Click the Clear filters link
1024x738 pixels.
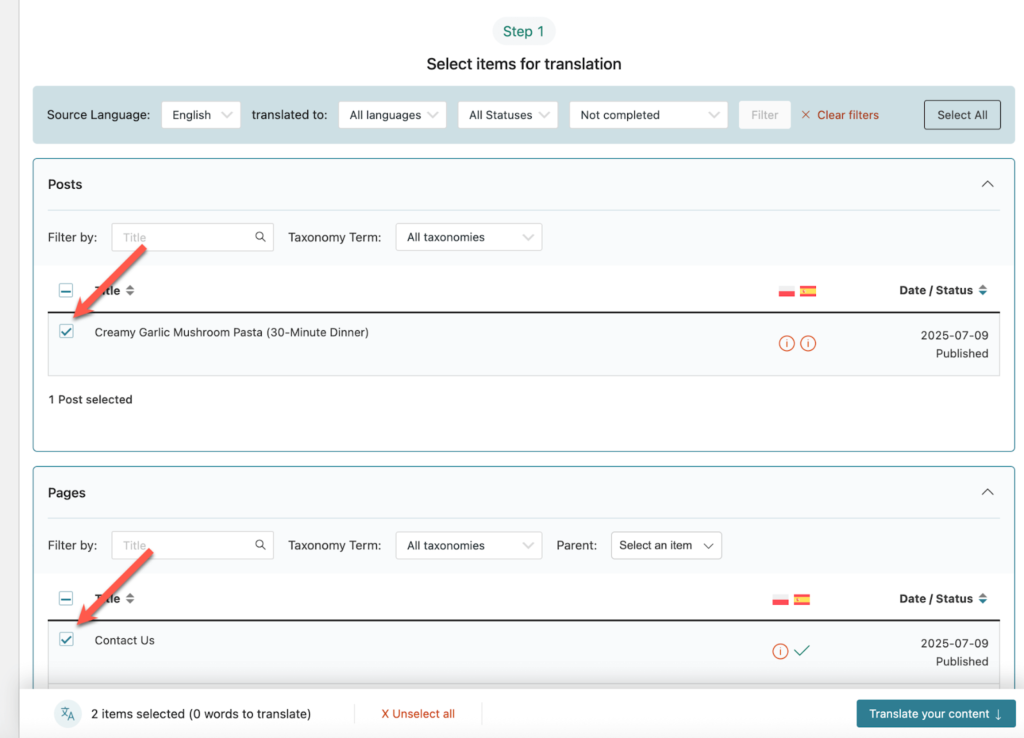pyautogui.click(x=840, y=115)
